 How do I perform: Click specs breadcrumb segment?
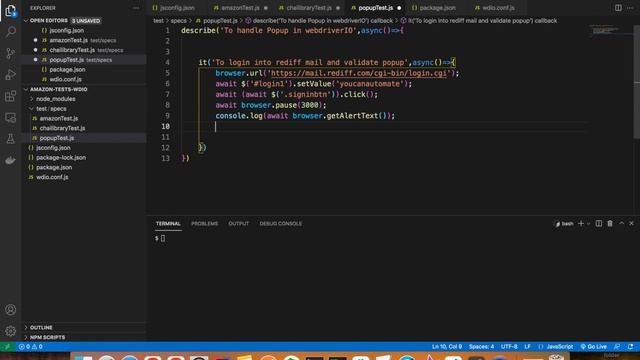pos(178,21)
